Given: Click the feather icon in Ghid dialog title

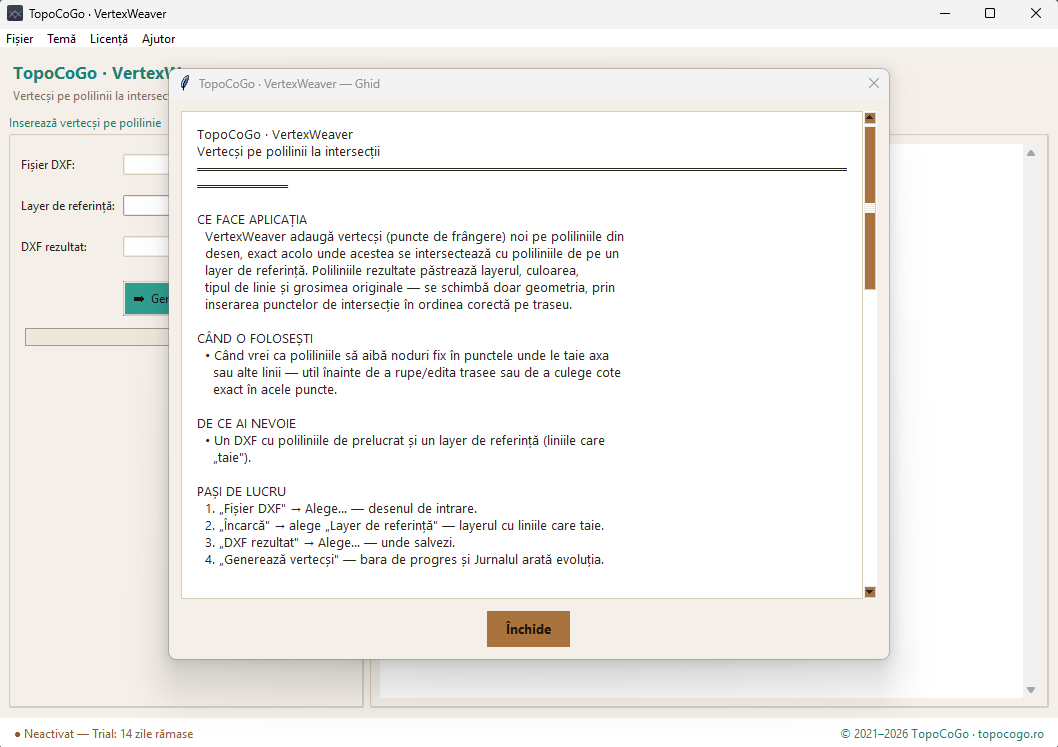Looking at the screenshot, I should 185,84.
